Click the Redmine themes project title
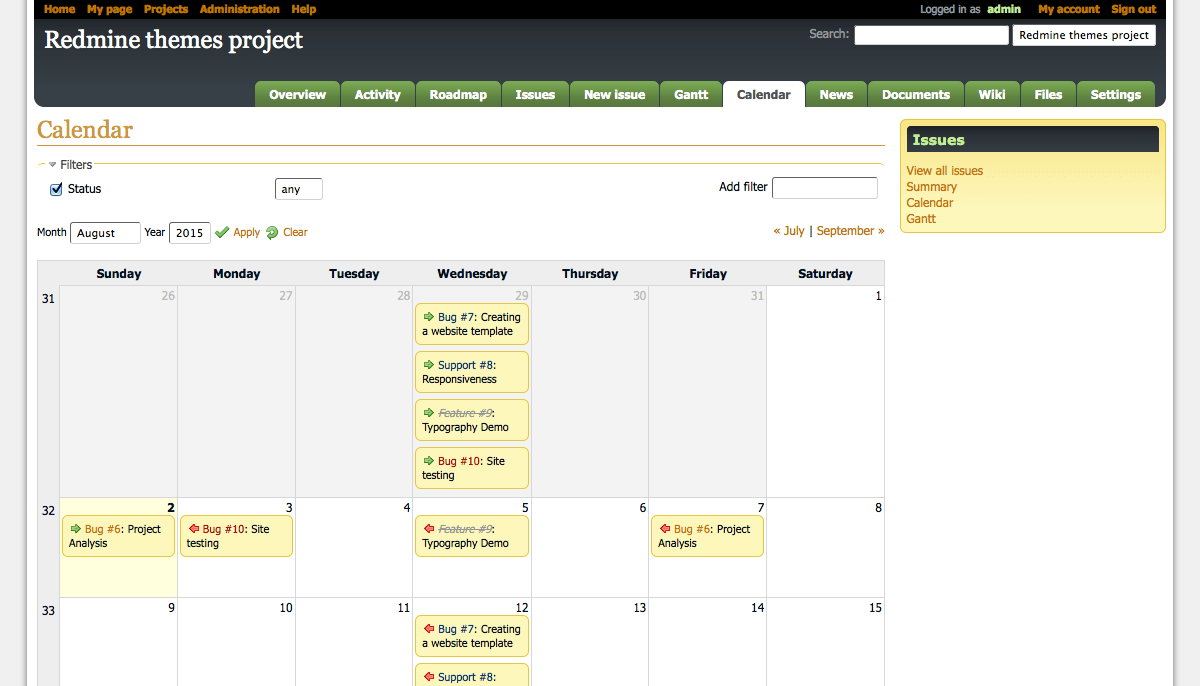This screenshot has width=1200, height=686. [x=174, y=40]
